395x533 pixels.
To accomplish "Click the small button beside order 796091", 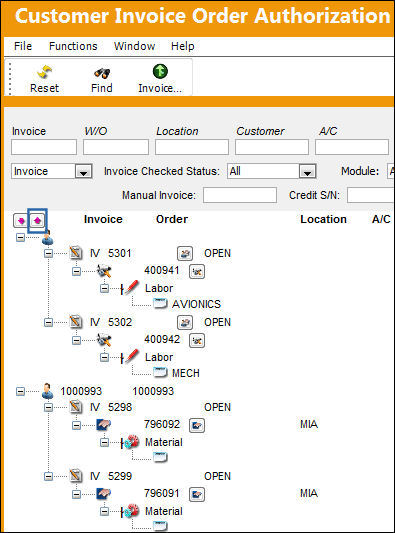I will 197,494.
